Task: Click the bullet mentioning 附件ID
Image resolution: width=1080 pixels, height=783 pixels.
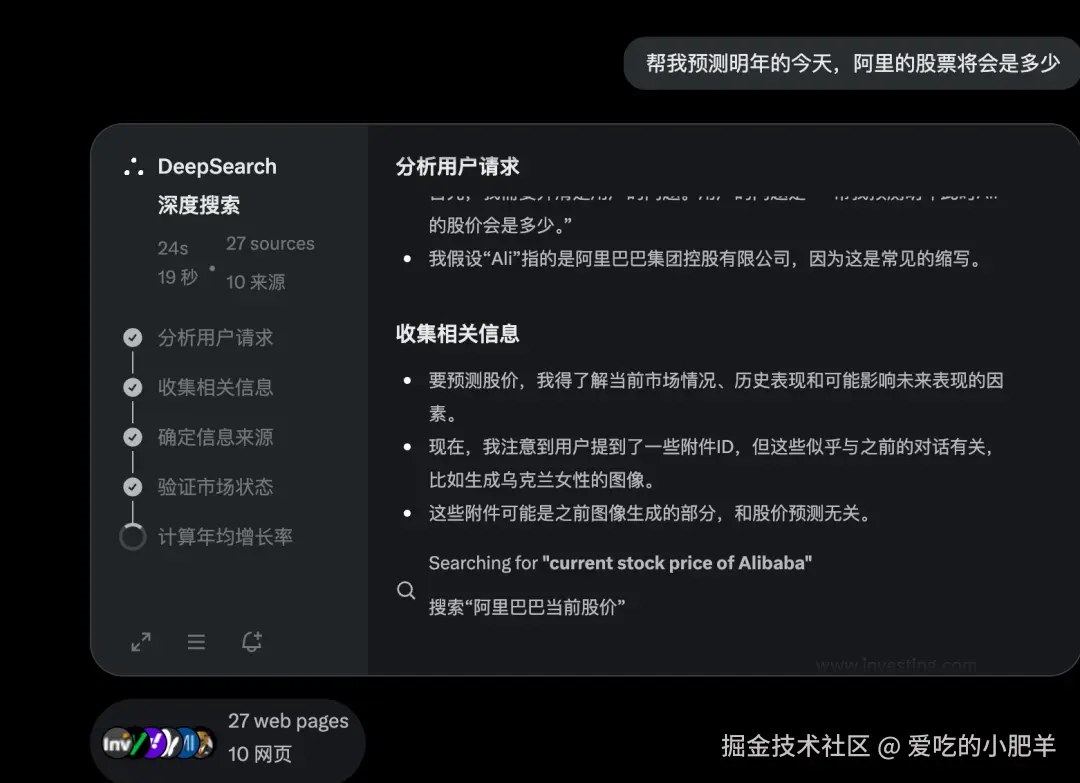Action: [x=713, y=463]
